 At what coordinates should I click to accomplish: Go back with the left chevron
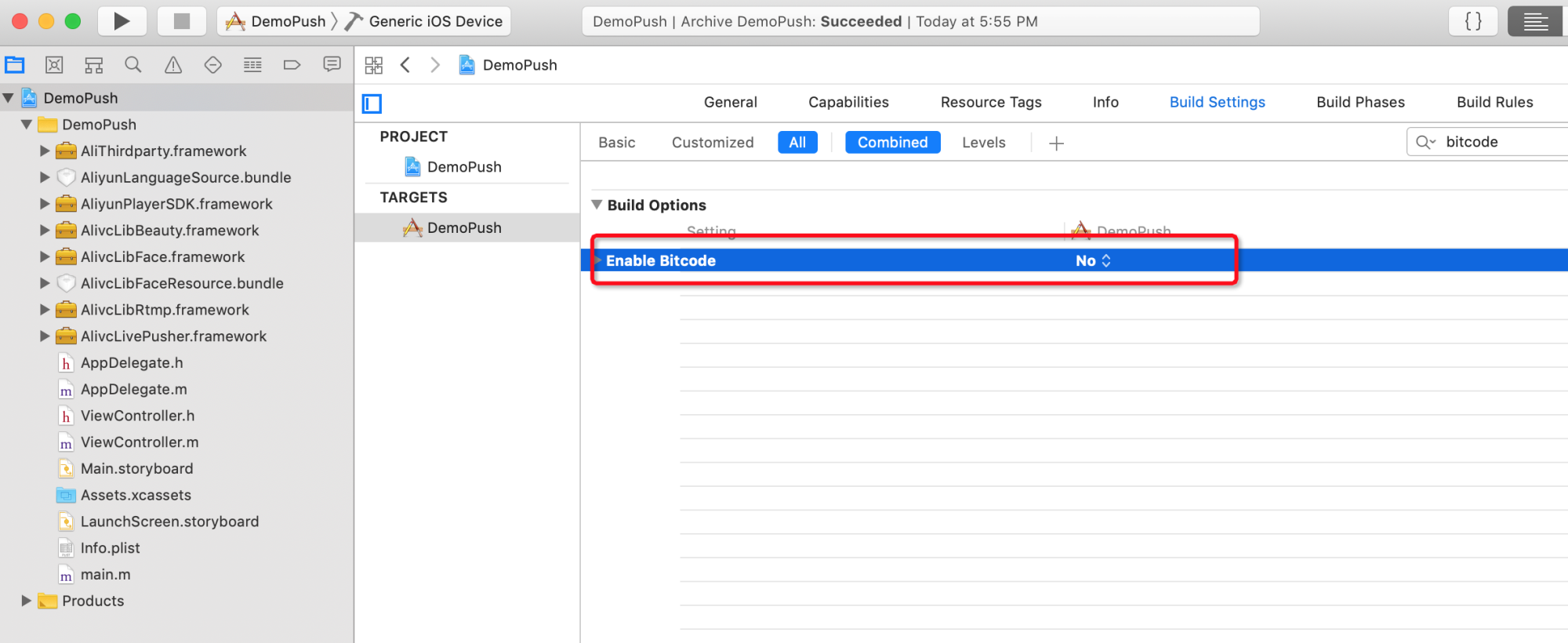coord(405,65)
